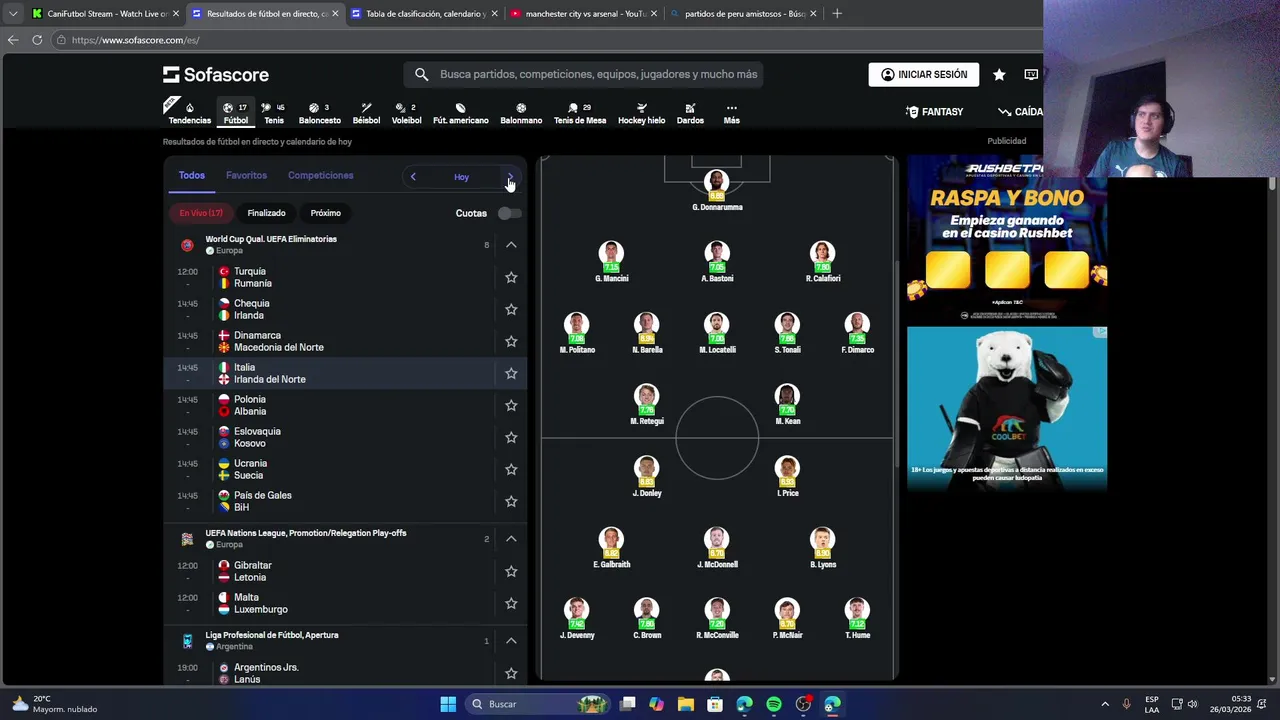Favorite Argentinos Jrs. vs Lanús match

click(511, 673)
